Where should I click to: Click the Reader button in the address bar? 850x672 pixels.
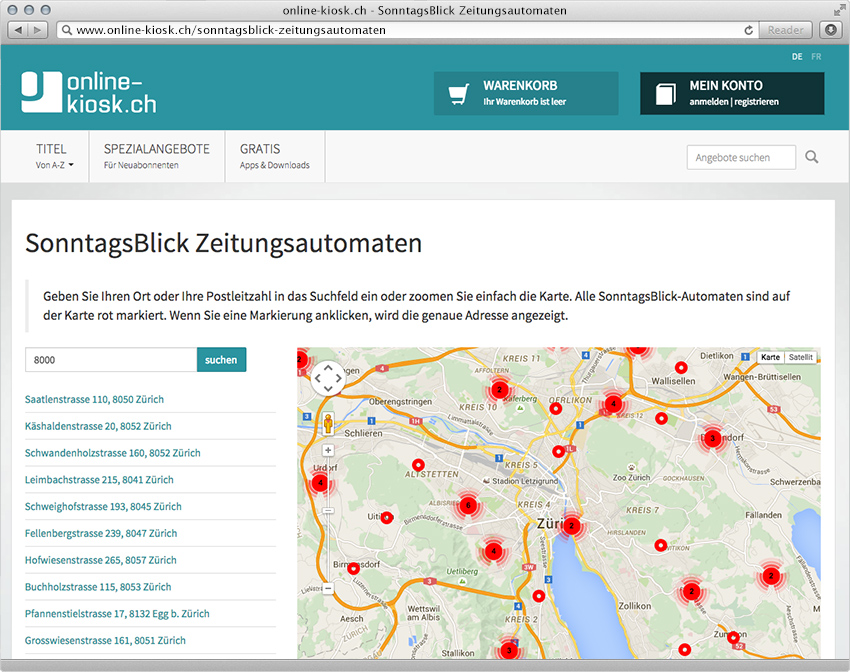(785, 30)
